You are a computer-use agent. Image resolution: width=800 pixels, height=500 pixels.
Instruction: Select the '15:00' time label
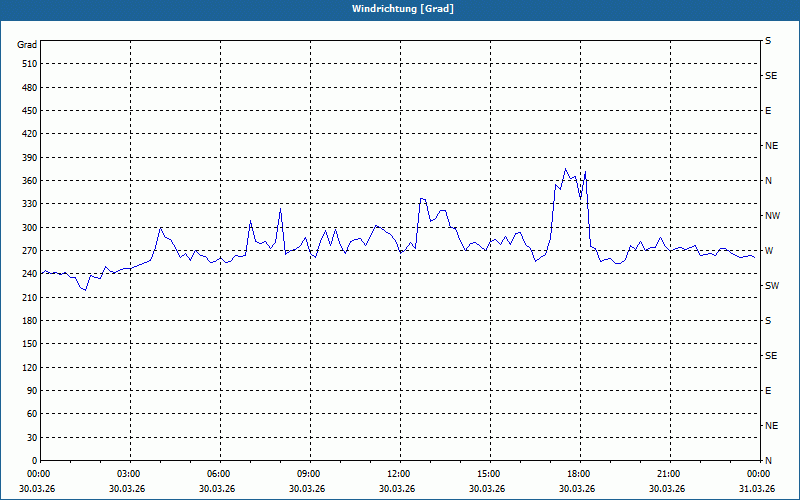[489, 474]
